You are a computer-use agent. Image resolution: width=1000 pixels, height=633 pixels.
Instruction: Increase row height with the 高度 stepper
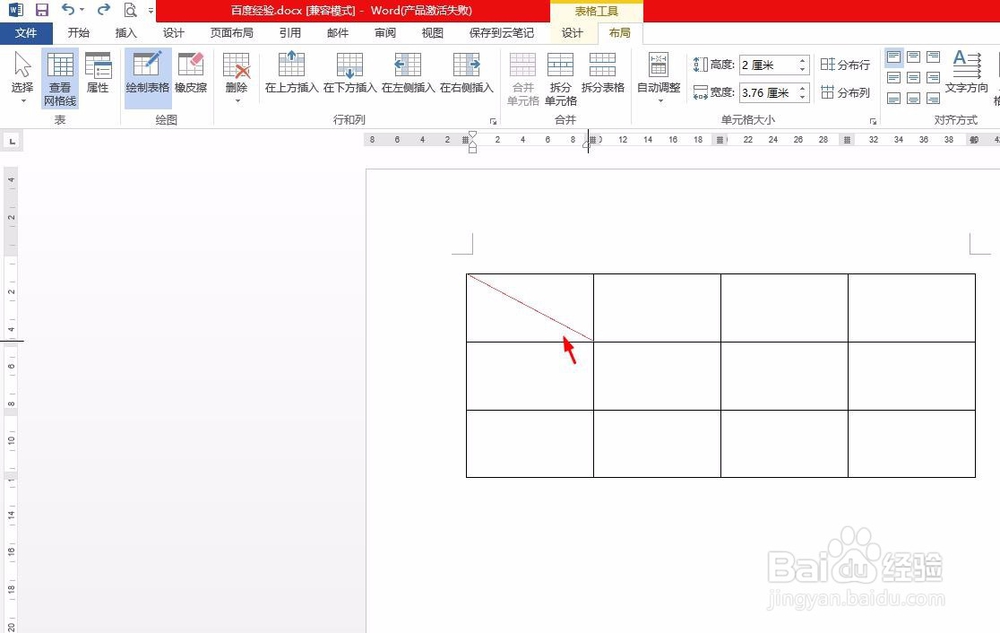[x=803, y=60]
